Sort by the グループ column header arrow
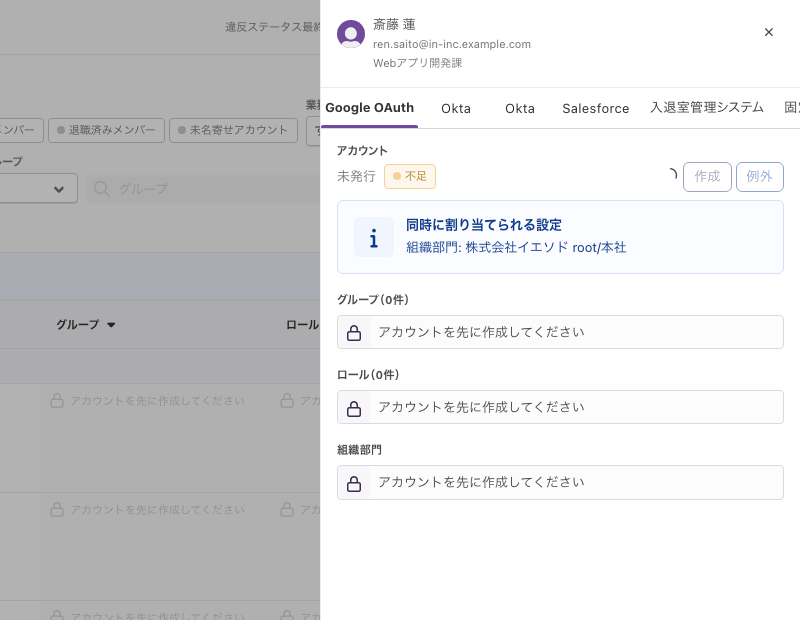The image size is (800, 620). [111, 325]
